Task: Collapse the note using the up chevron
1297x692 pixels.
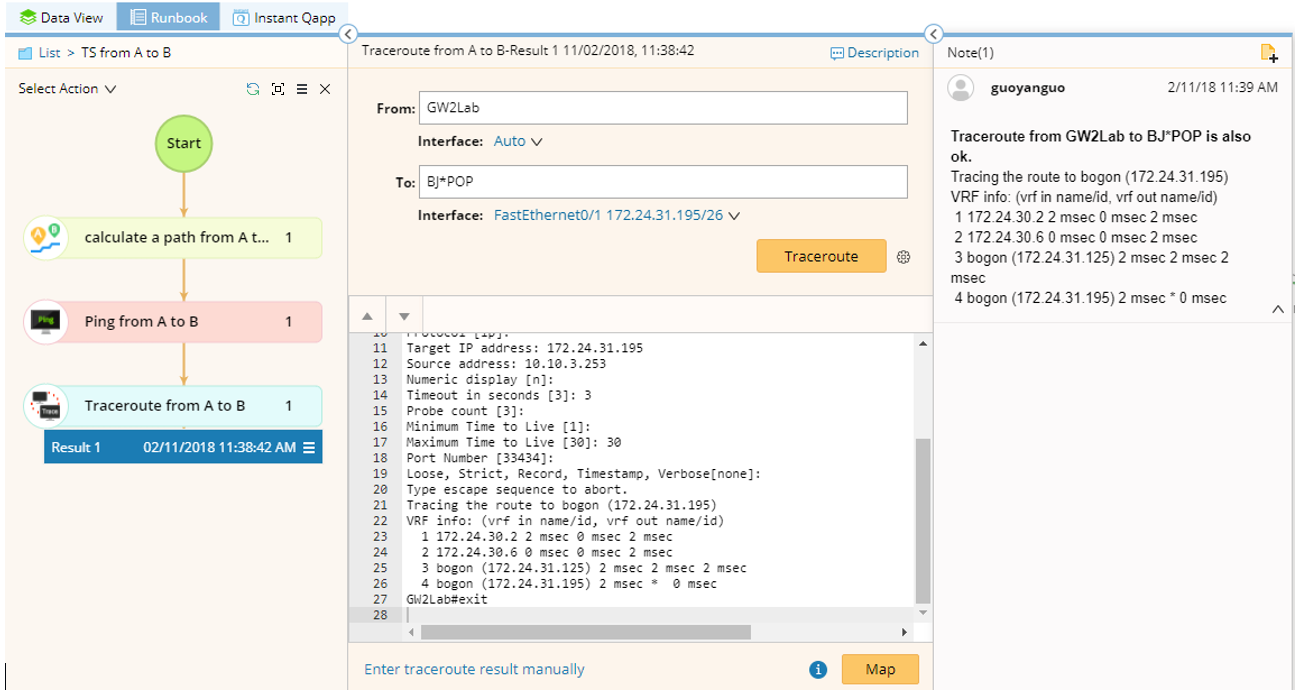Action: [x=1277, y=310]
